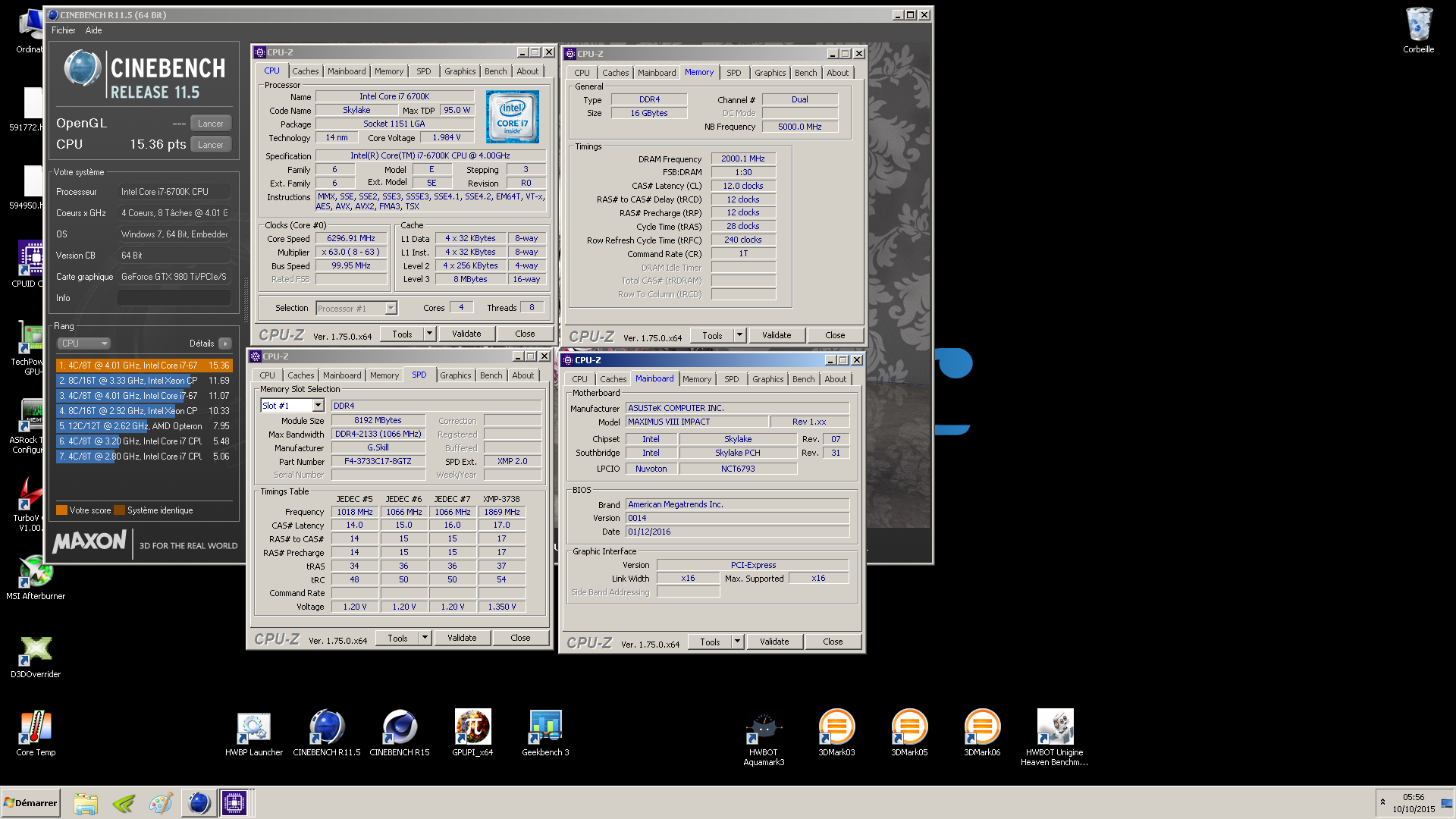Click Système identique legend swatch
Image resolution: width=1456 pixels, height=819 pixels.
(119, 510)
